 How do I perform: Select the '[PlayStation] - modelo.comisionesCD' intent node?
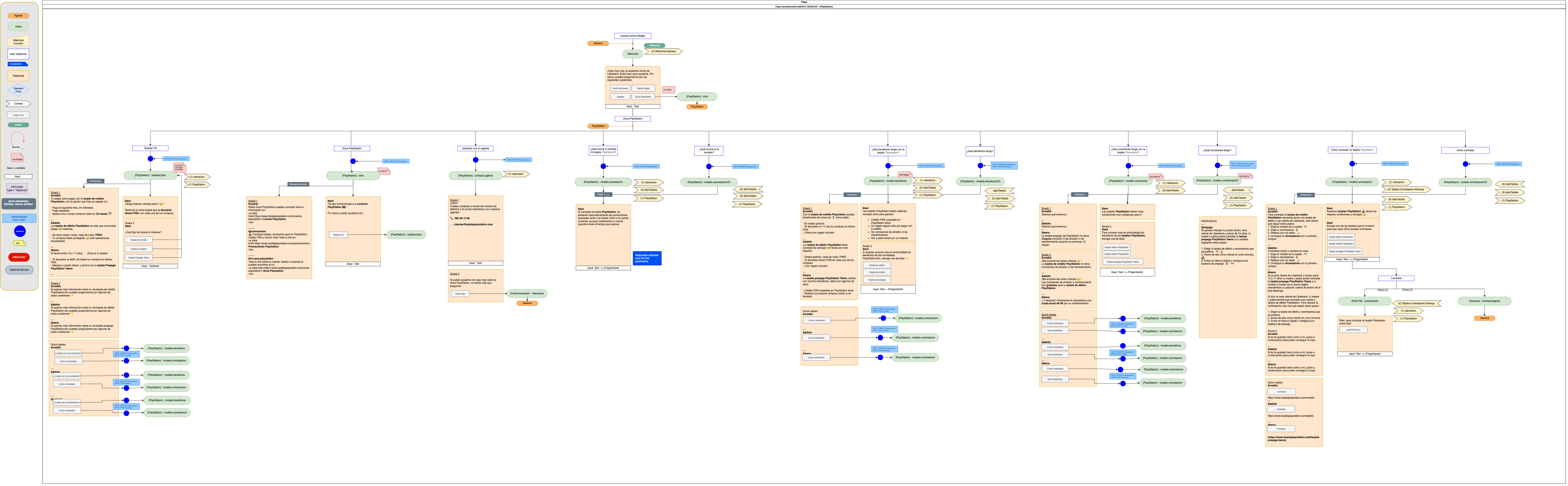pos(1217,181)
